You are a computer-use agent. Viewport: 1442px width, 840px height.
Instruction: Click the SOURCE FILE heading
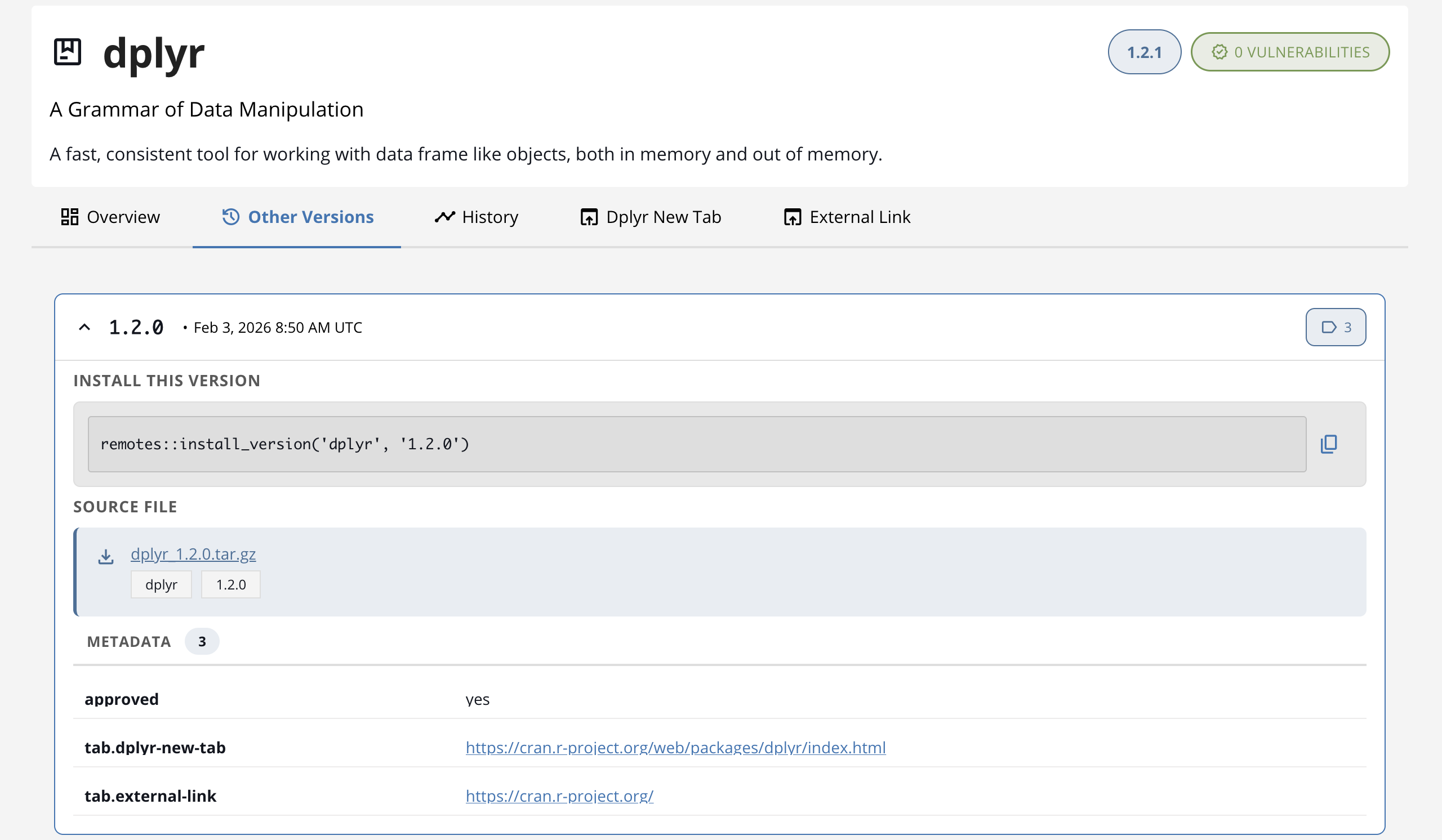[125, 507]
